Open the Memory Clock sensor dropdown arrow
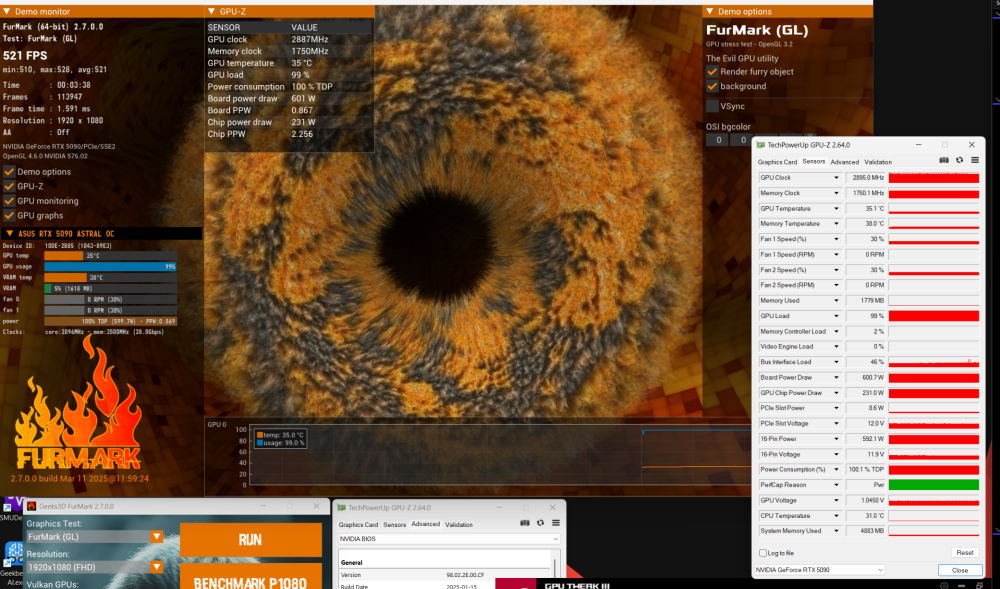This screenshot has height=589, width=1000. [x=836, y=193]
